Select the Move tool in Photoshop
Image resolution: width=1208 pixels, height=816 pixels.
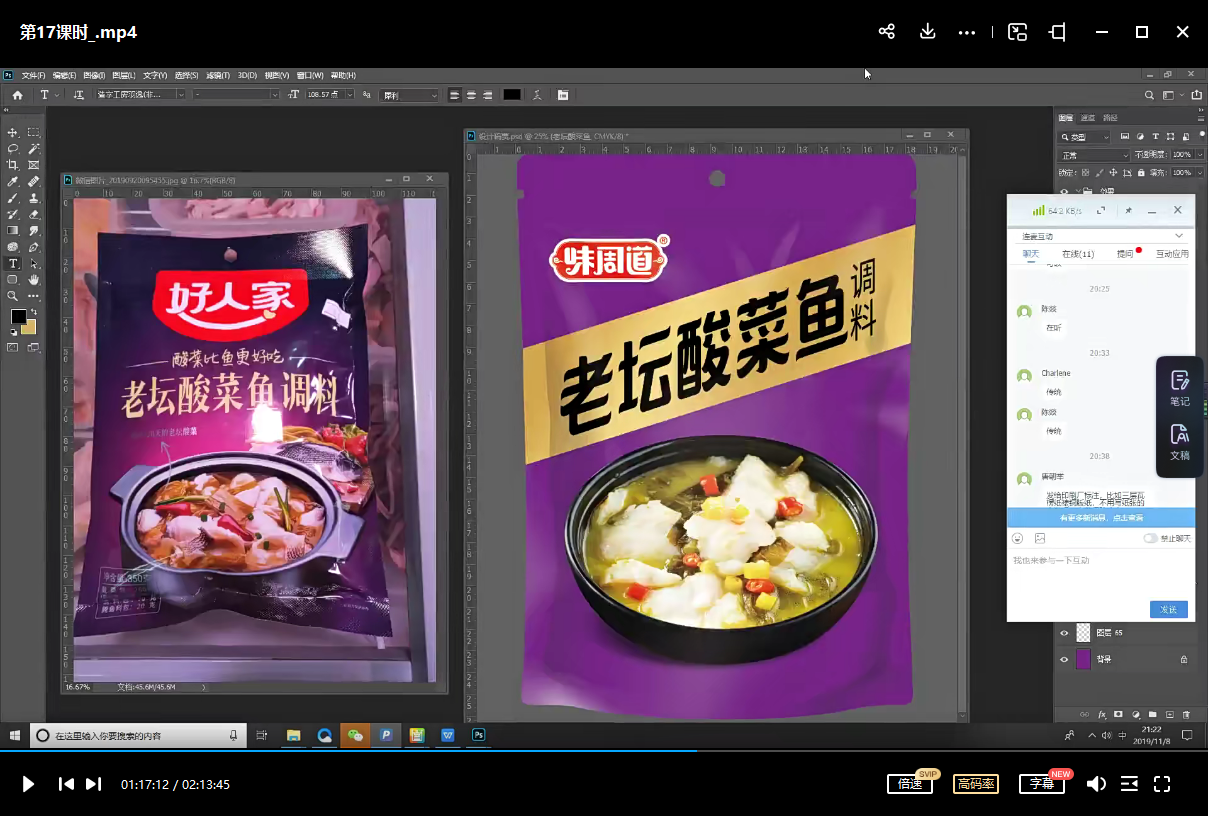click(x=13, y=132)
